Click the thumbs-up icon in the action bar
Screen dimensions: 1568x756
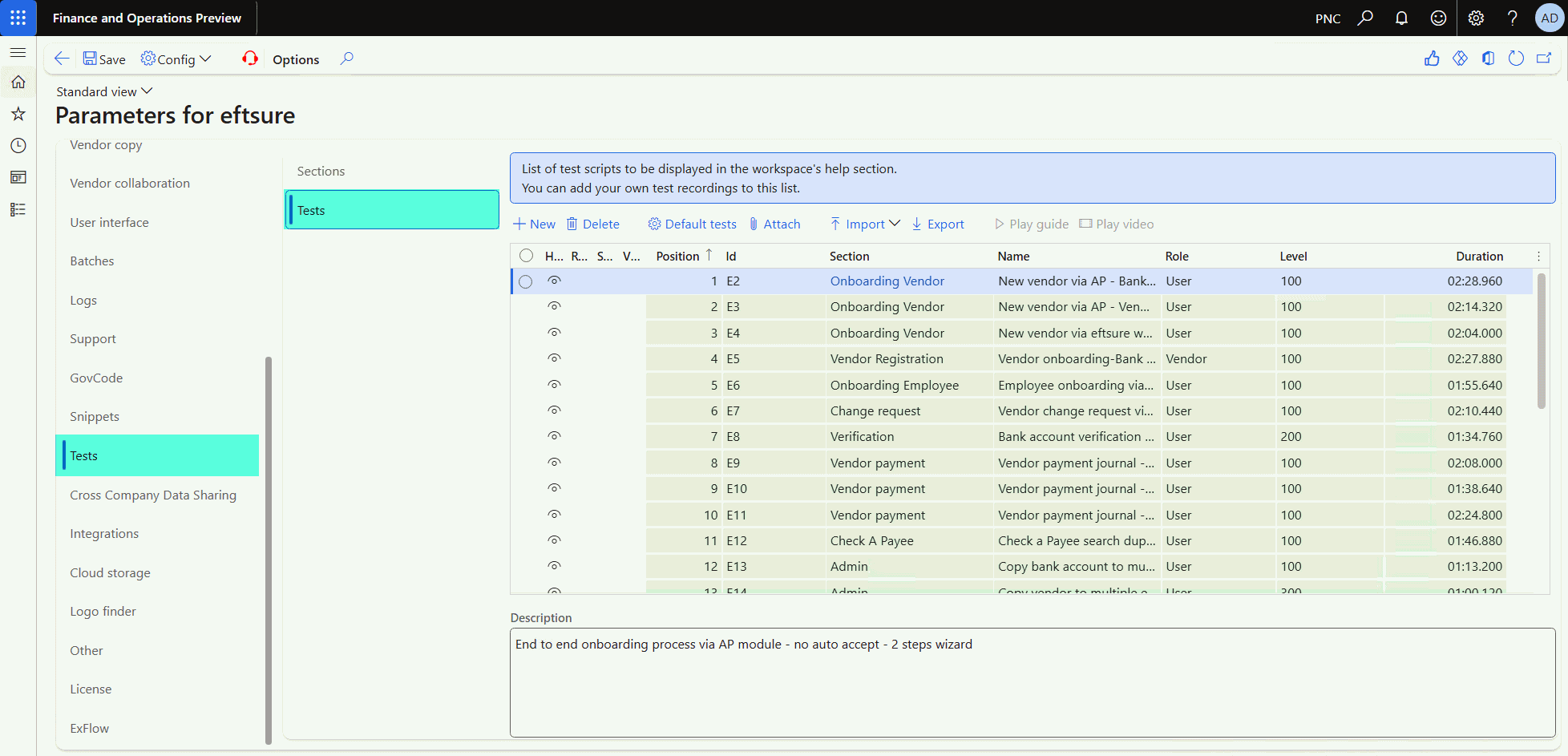[1432, 59]
